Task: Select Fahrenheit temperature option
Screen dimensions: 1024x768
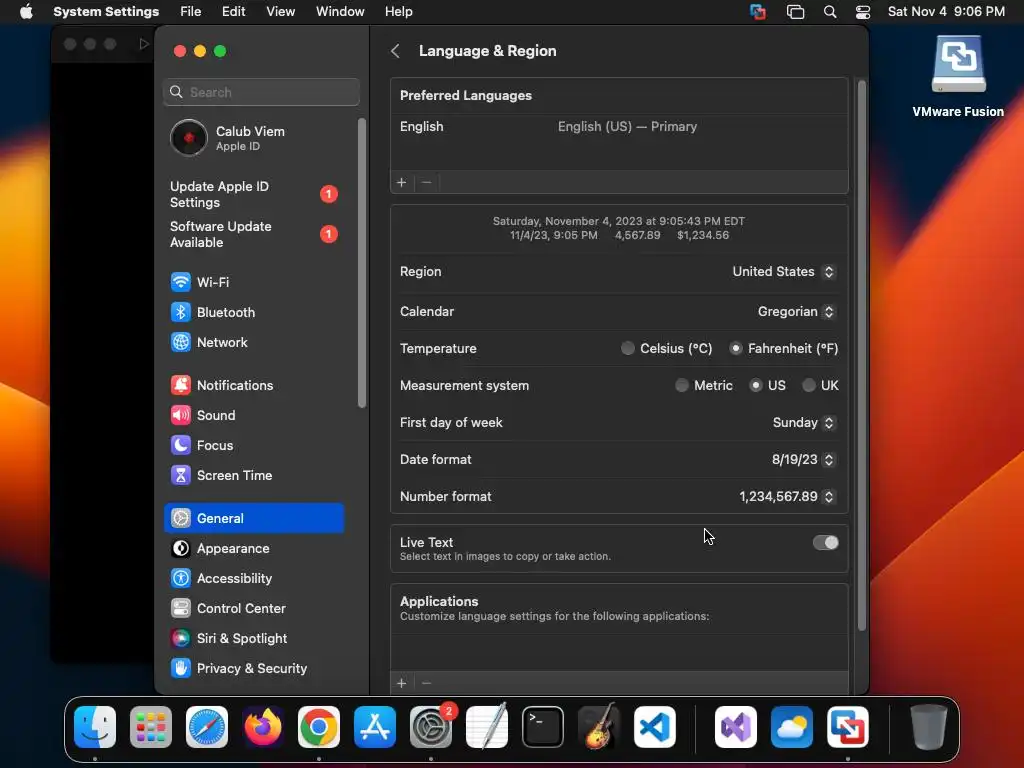Action: (735, 348)
